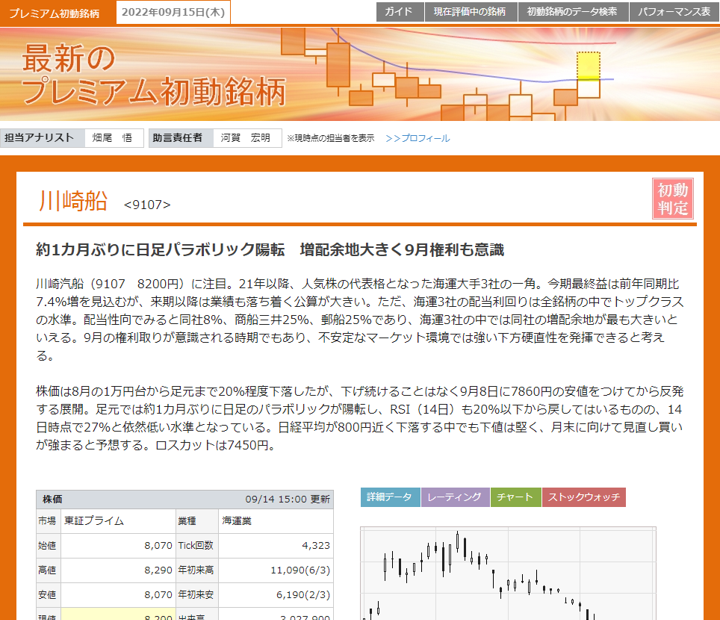The height and width of the screenshot is (620, 720).
Task: Click the 初動判定 badge
Action: (673, 199)
